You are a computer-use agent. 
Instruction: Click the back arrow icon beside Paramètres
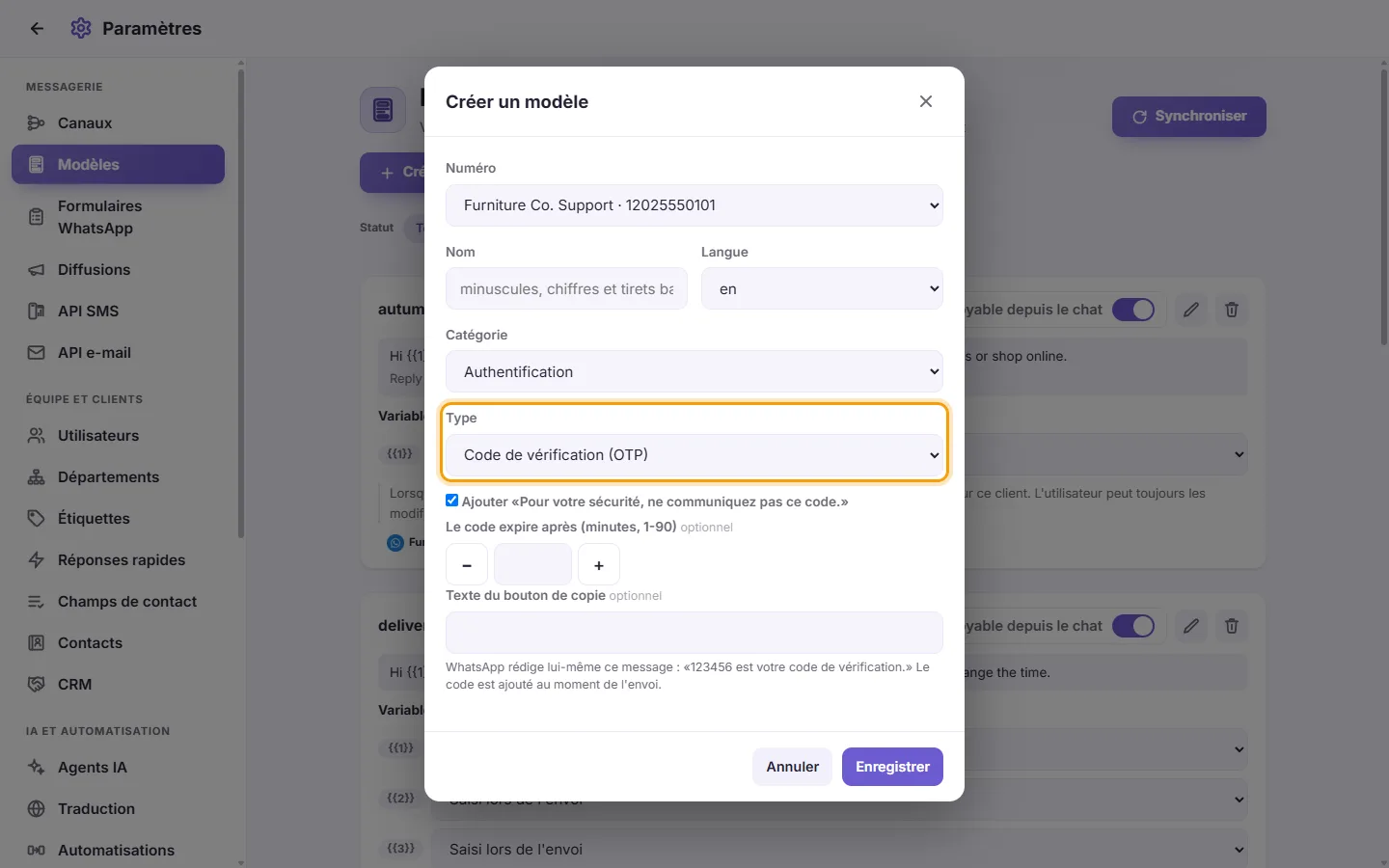click(x=37, y=29)
